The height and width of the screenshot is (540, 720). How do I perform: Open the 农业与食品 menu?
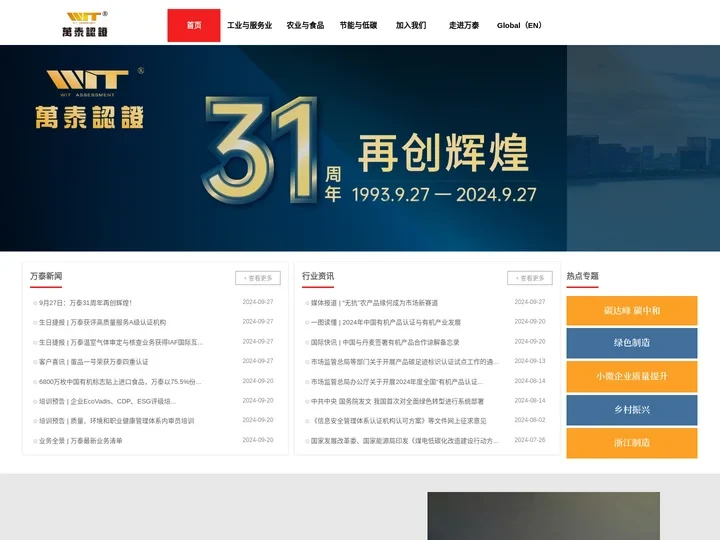(305, 25)
